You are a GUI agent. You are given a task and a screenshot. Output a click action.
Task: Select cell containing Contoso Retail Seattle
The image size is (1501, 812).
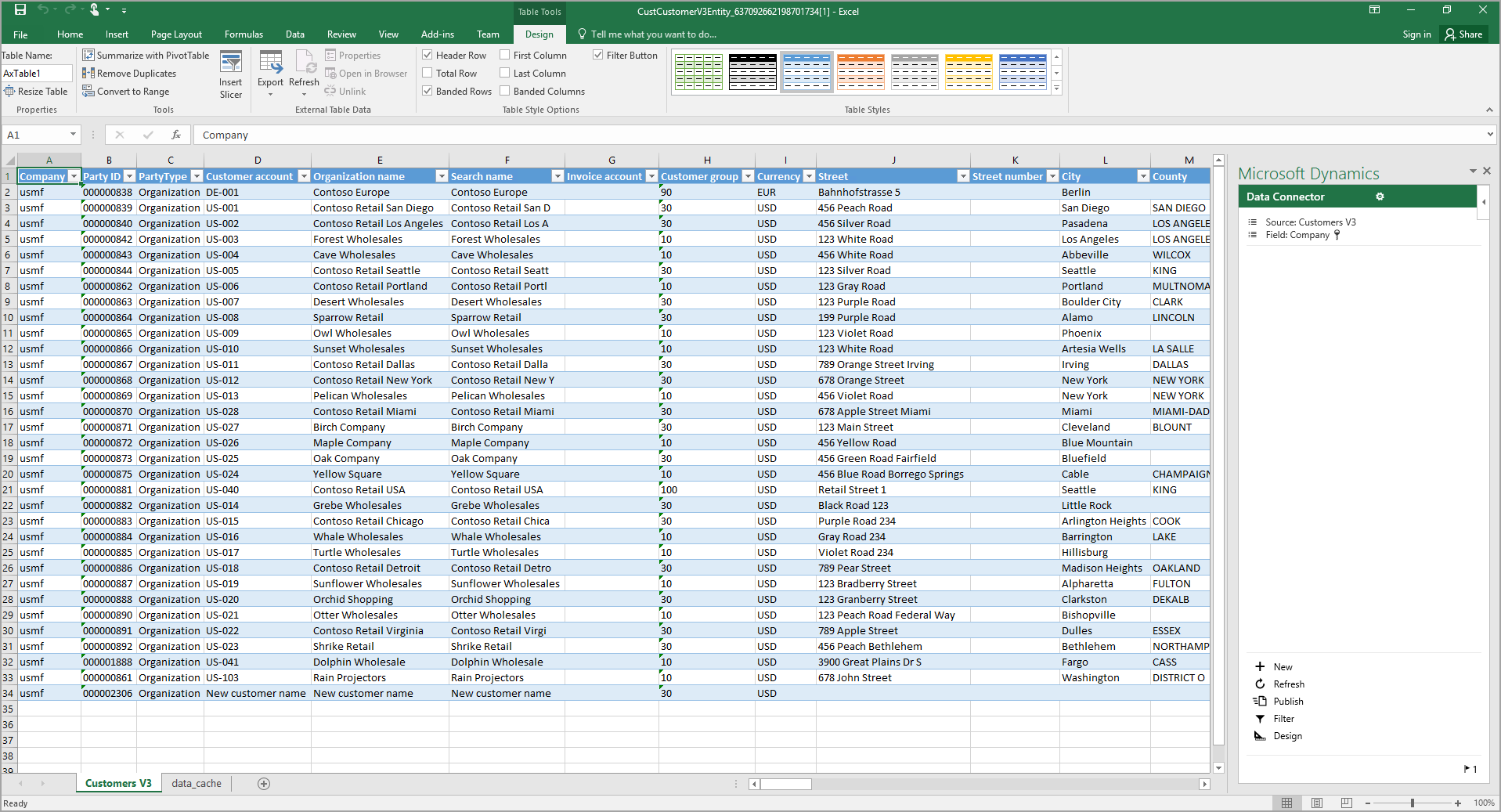[380, 270]
